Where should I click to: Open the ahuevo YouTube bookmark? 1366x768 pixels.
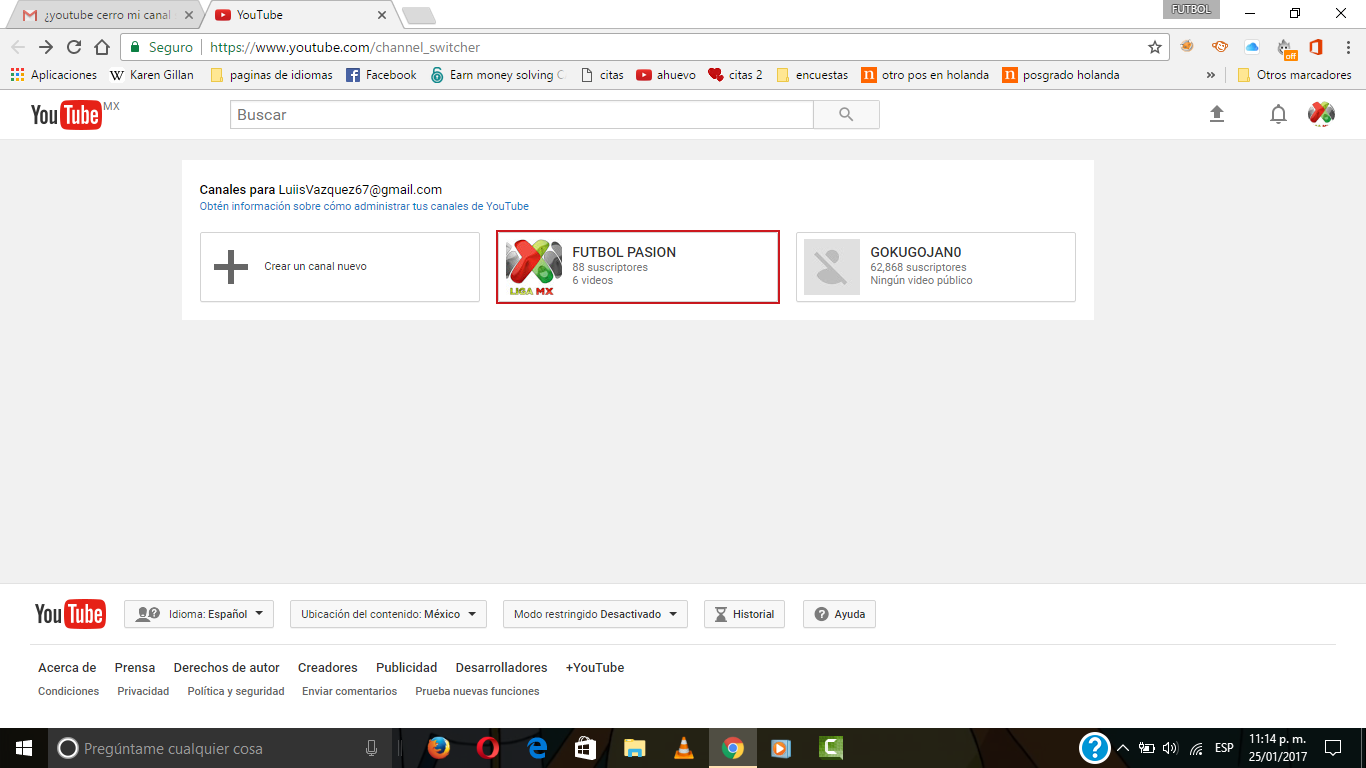pos(666,75)
